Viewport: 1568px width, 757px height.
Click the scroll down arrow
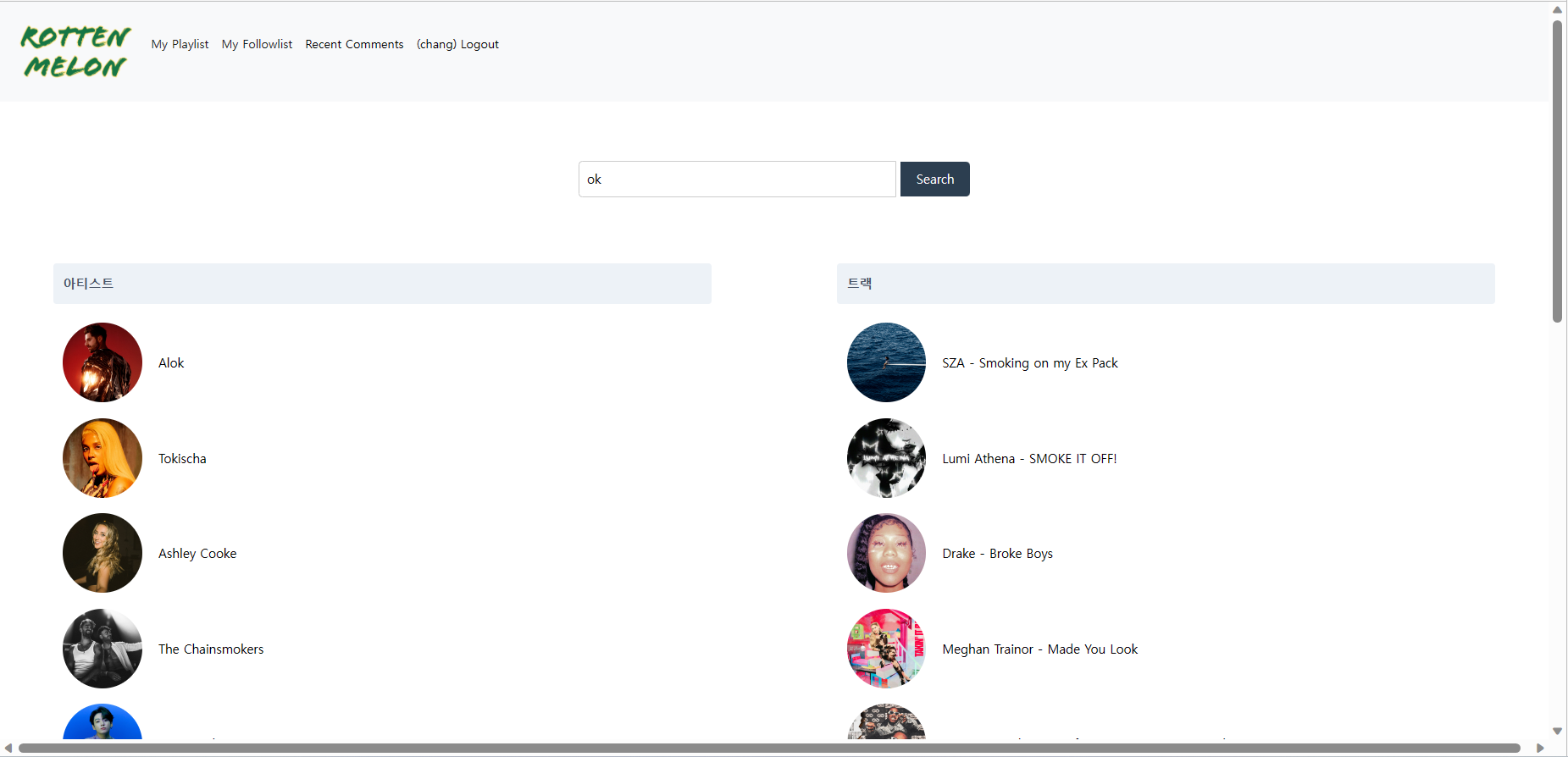click(x=1557, y=731)
